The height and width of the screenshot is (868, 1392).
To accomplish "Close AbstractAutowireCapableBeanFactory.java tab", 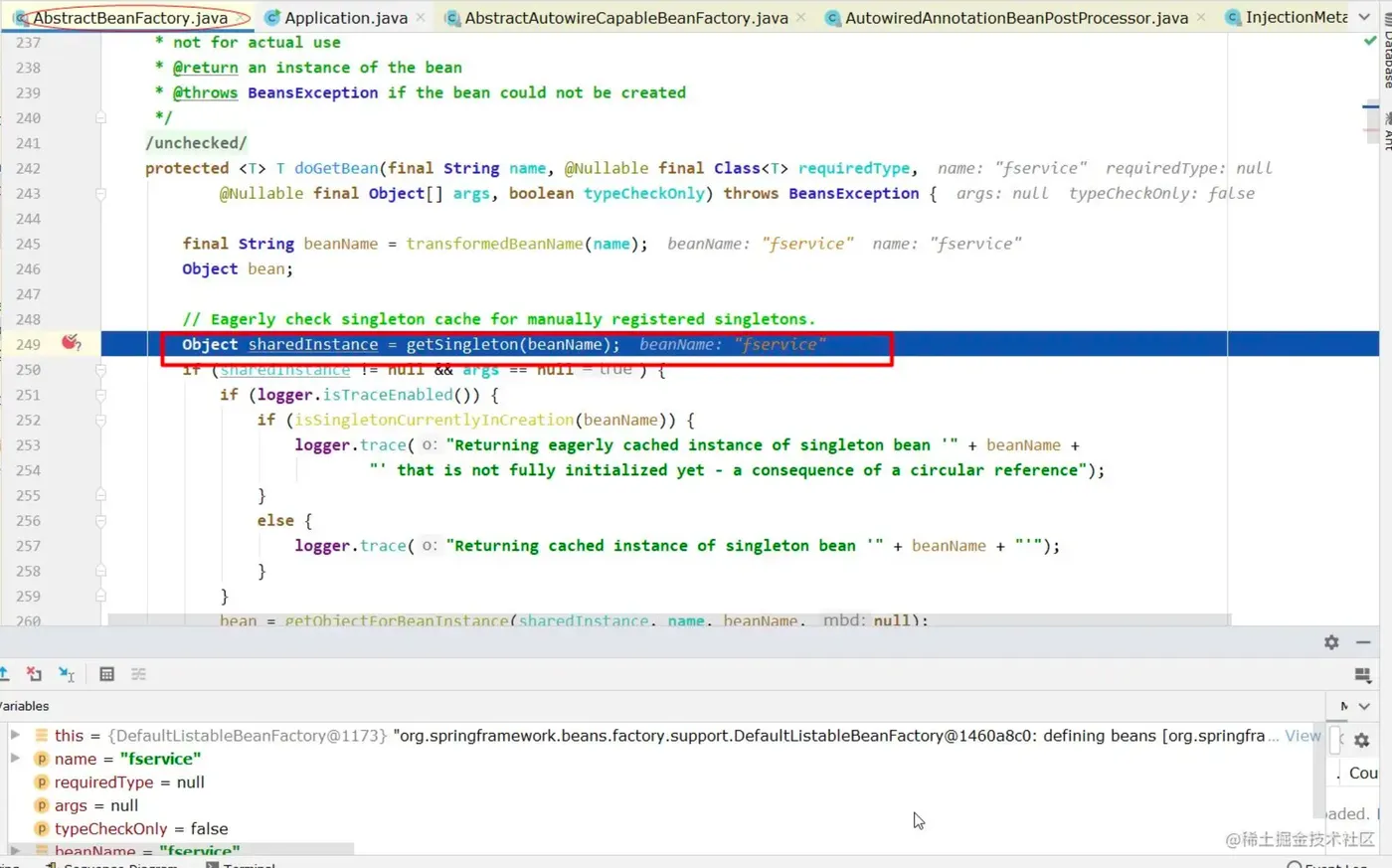I will (801, 18).
